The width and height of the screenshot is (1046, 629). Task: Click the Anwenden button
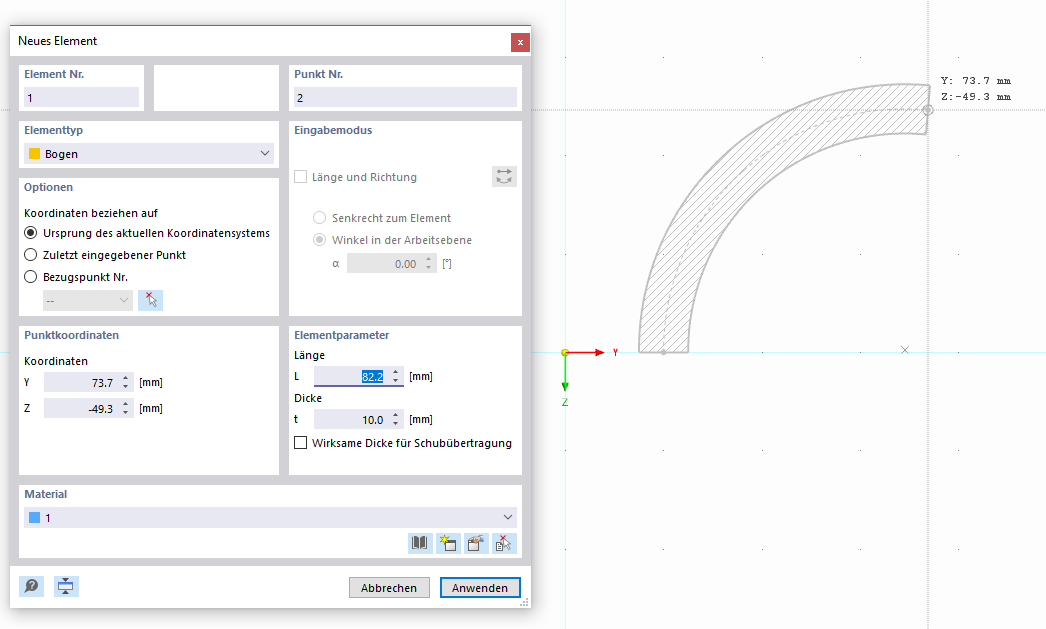pyautogui.click(x=480, y=588)
